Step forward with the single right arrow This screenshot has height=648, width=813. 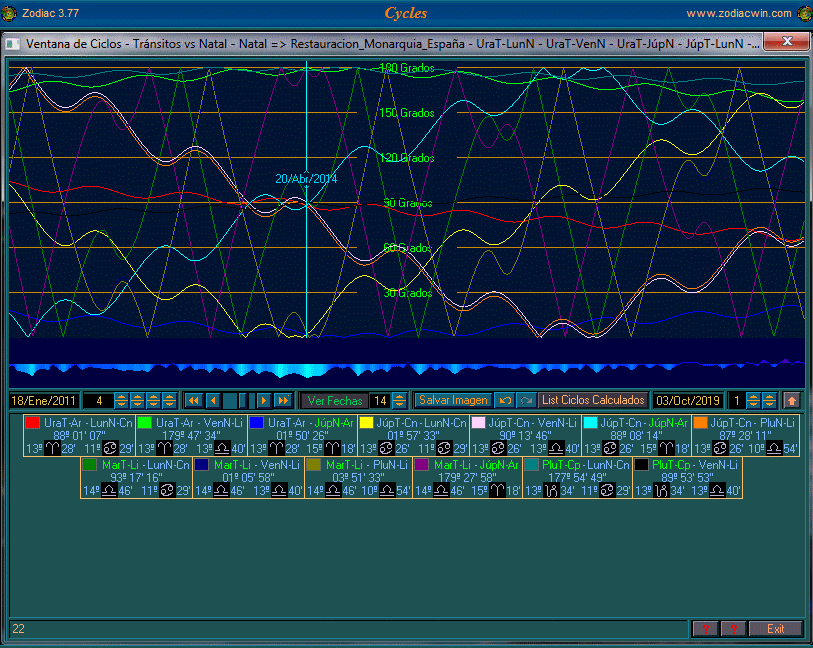point(264,401)
